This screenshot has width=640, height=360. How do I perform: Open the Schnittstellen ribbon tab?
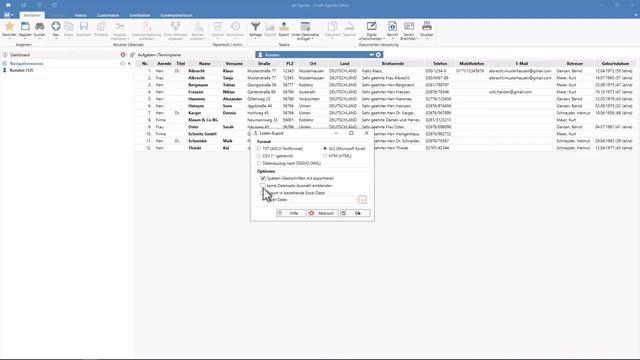point(140,15)
